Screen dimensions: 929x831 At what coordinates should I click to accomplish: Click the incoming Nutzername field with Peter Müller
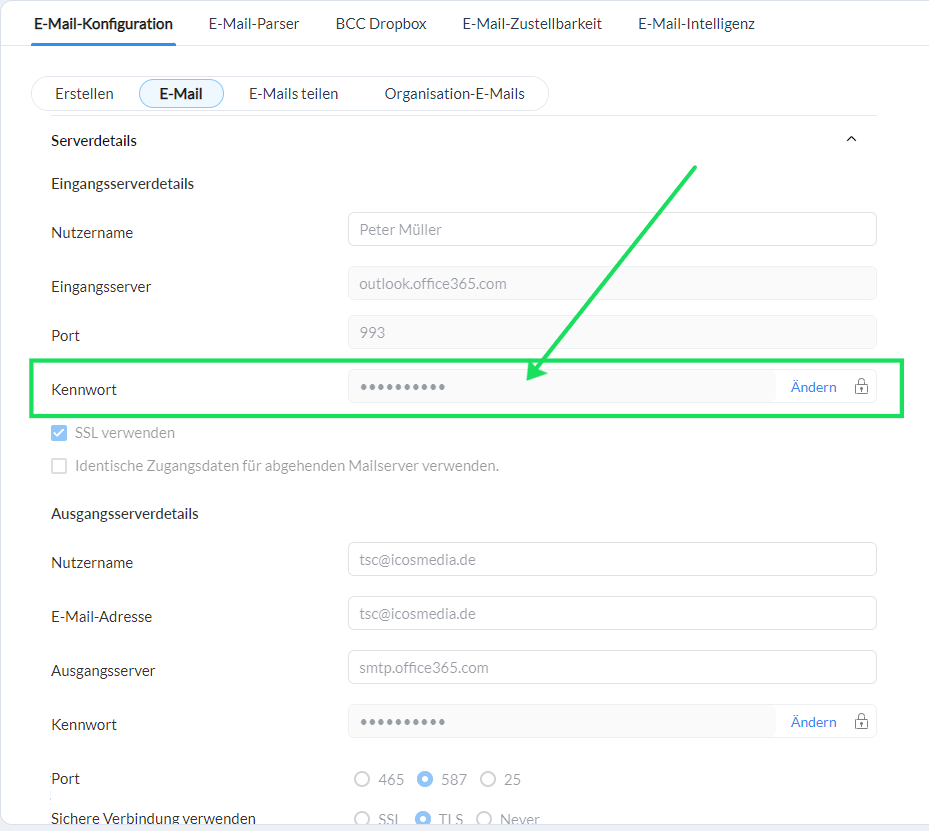coord(612,229)
